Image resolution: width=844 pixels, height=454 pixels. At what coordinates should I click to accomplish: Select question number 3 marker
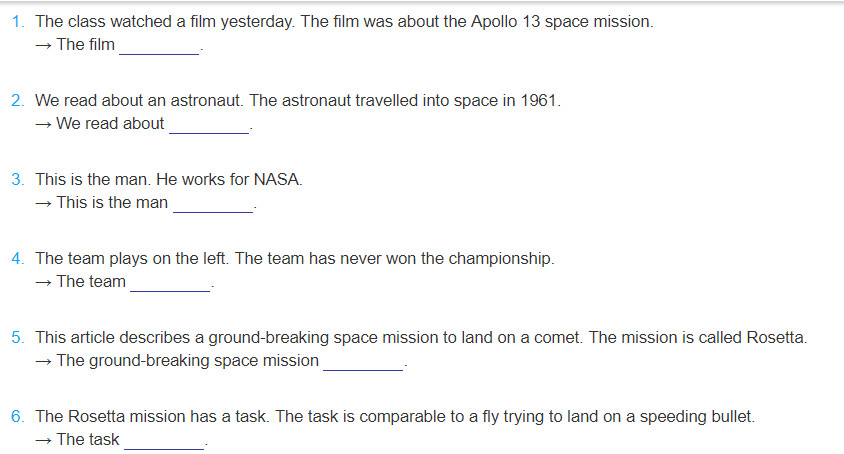coord(18,179)
